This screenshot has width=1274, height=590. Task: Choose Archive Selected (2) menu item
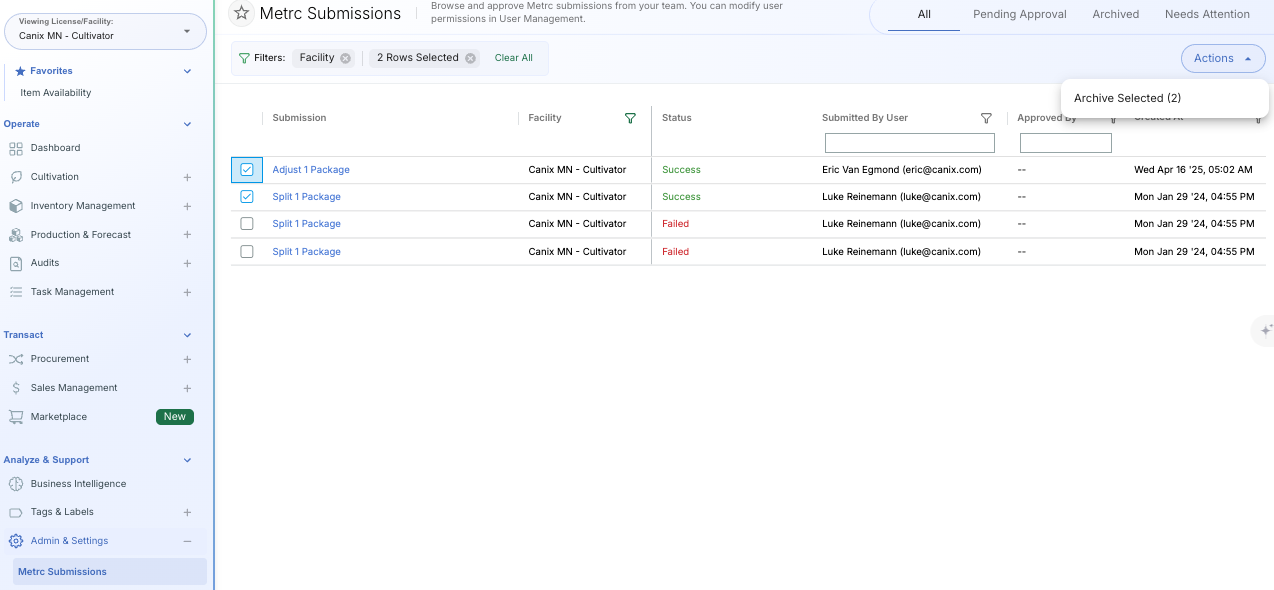pos(1165,98)
